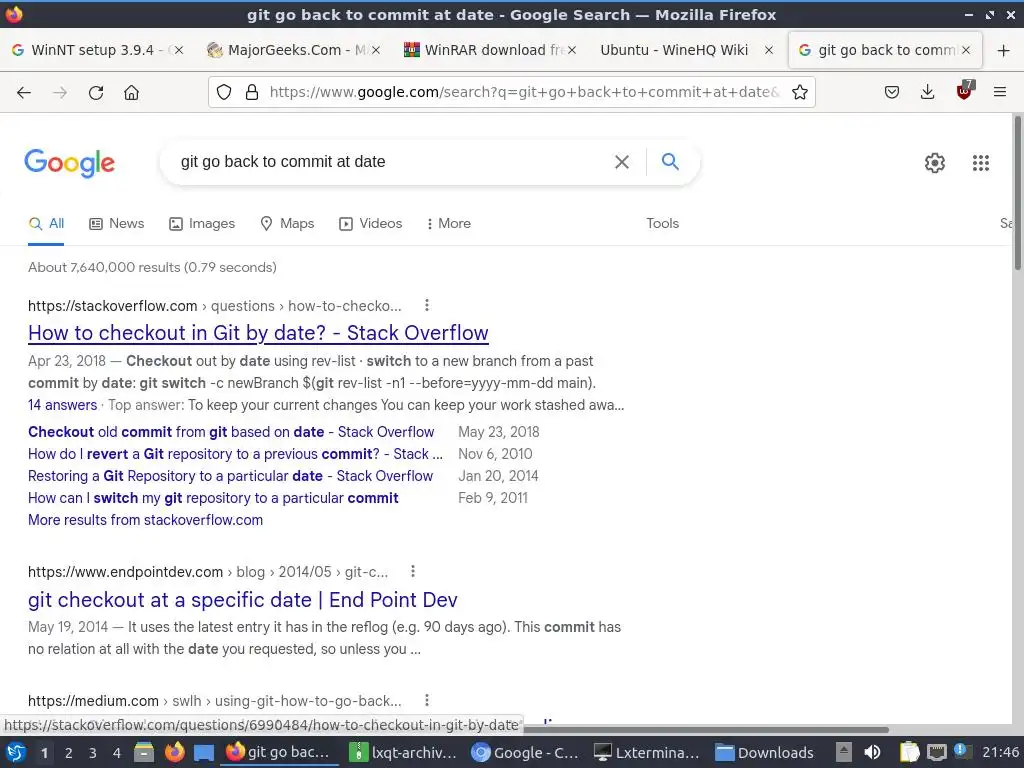1024x768 pixels.
Task: Open options for the endpointdev.com result
Action: tap(413, 571)
